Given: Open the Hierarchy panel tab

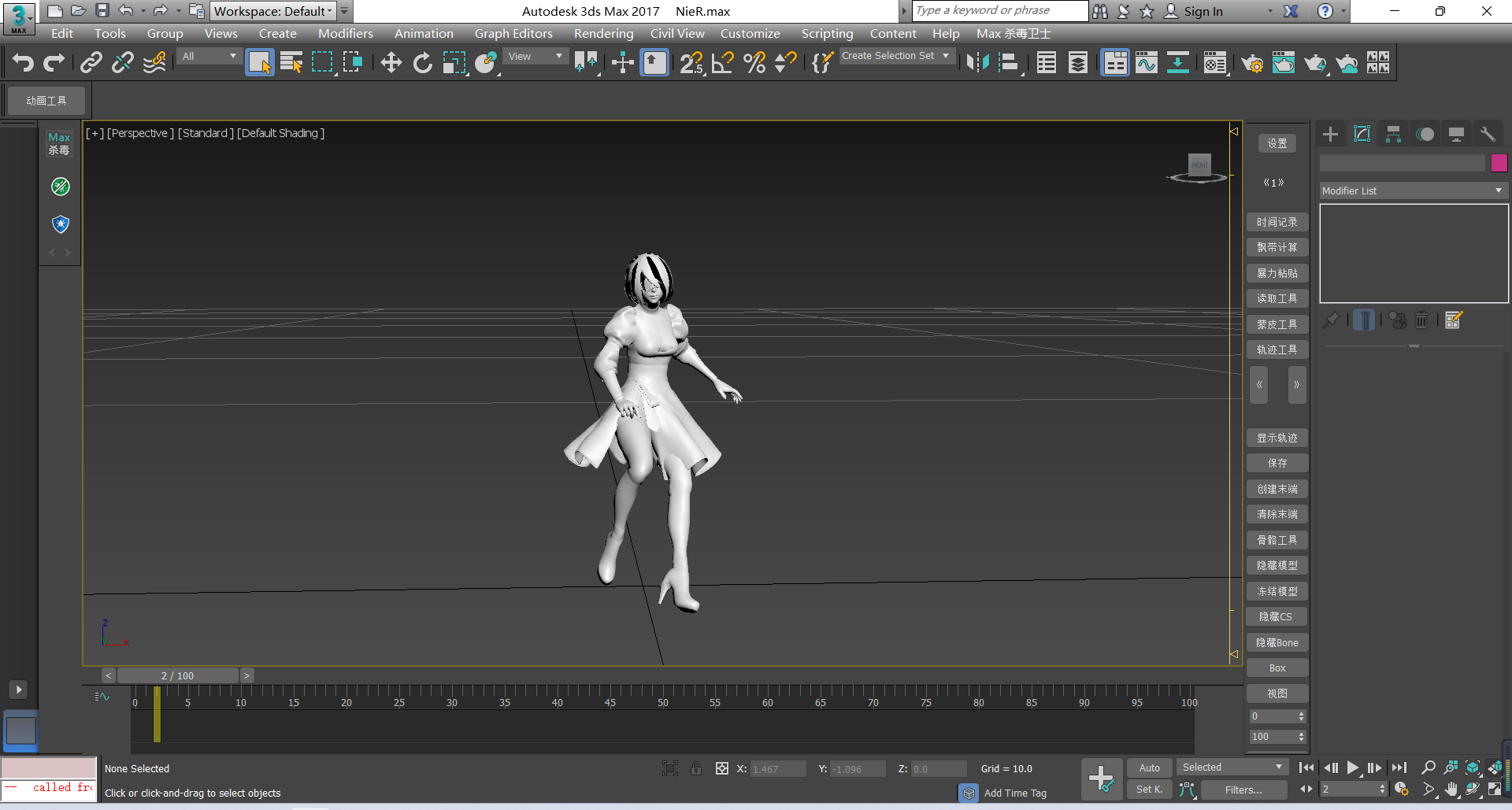Looking at the screenshot, I should click(1393, 134).
